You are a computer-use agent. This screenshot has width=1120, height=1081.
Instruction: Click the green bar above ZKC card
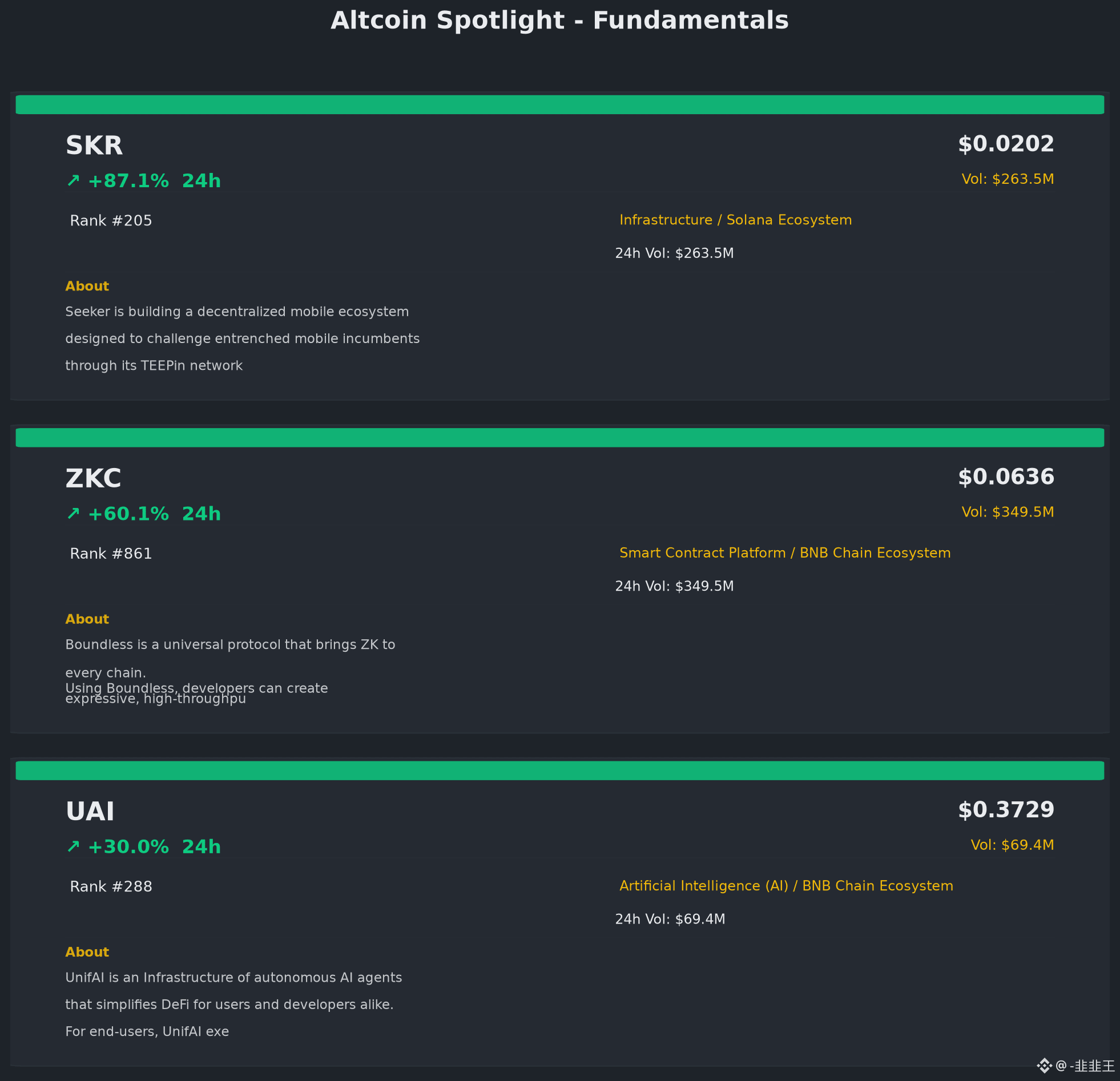pos(560,438)
